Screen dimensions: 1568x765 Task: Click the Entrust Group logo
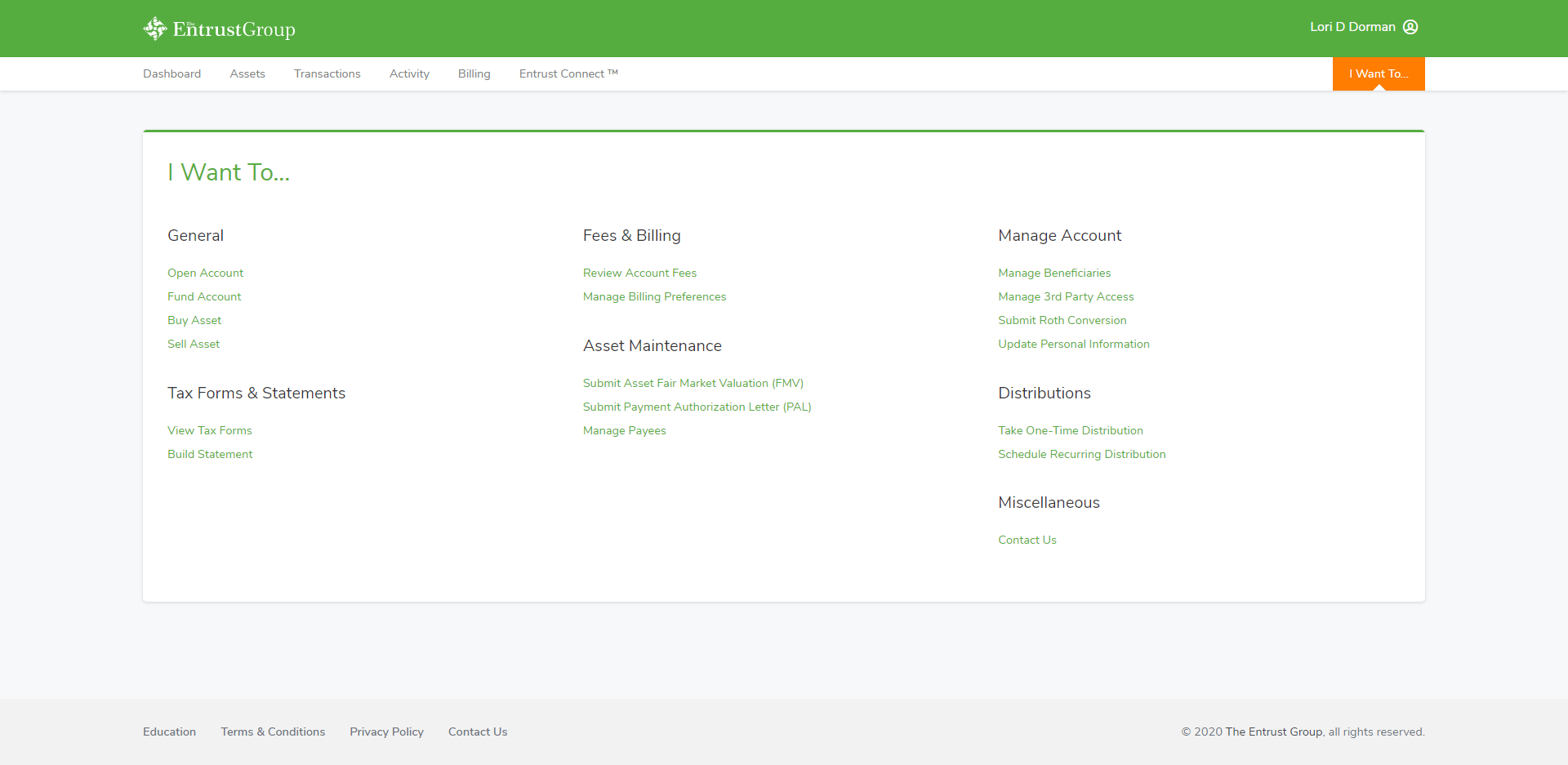pos(219,28)
